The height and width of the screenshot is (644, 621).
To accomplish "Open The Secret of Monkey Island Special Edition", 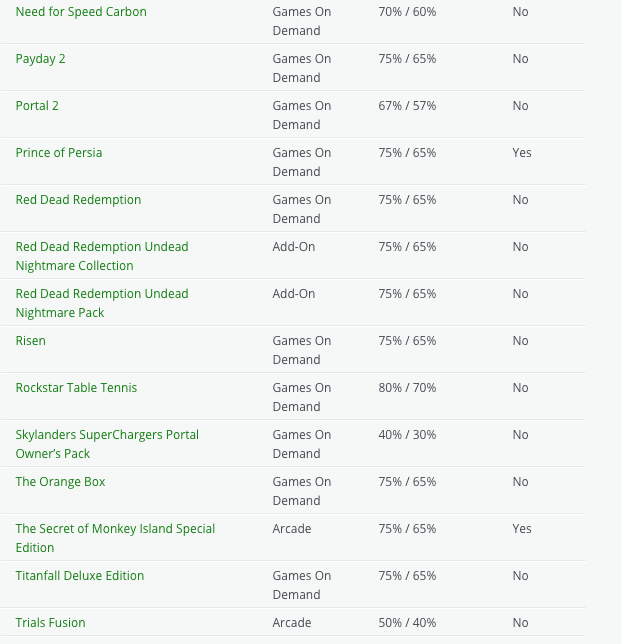I will click(x=115, y=538).
